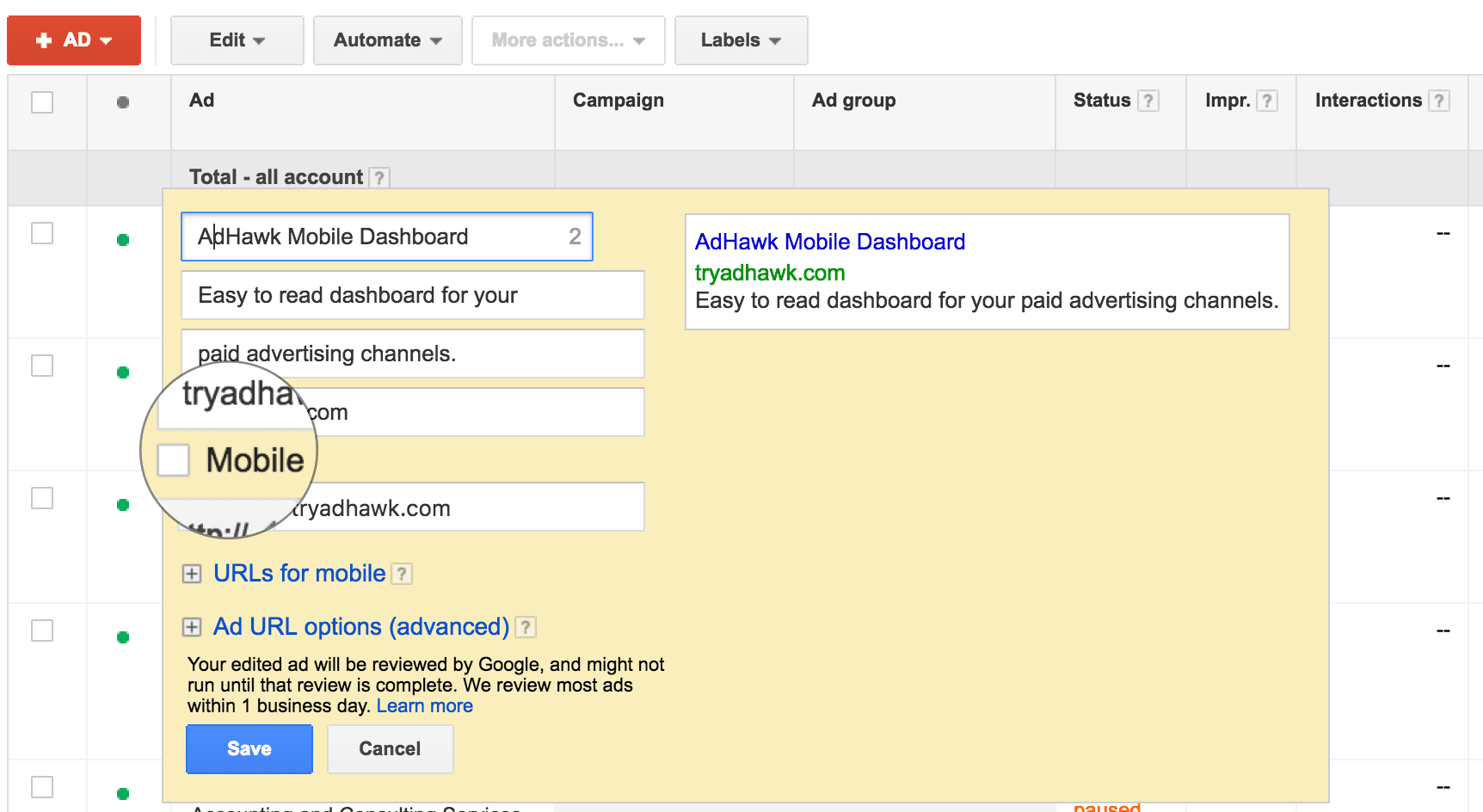Click the green status dot of second ad
This screenshot has width=1483, height=812.
coord(123,372)
